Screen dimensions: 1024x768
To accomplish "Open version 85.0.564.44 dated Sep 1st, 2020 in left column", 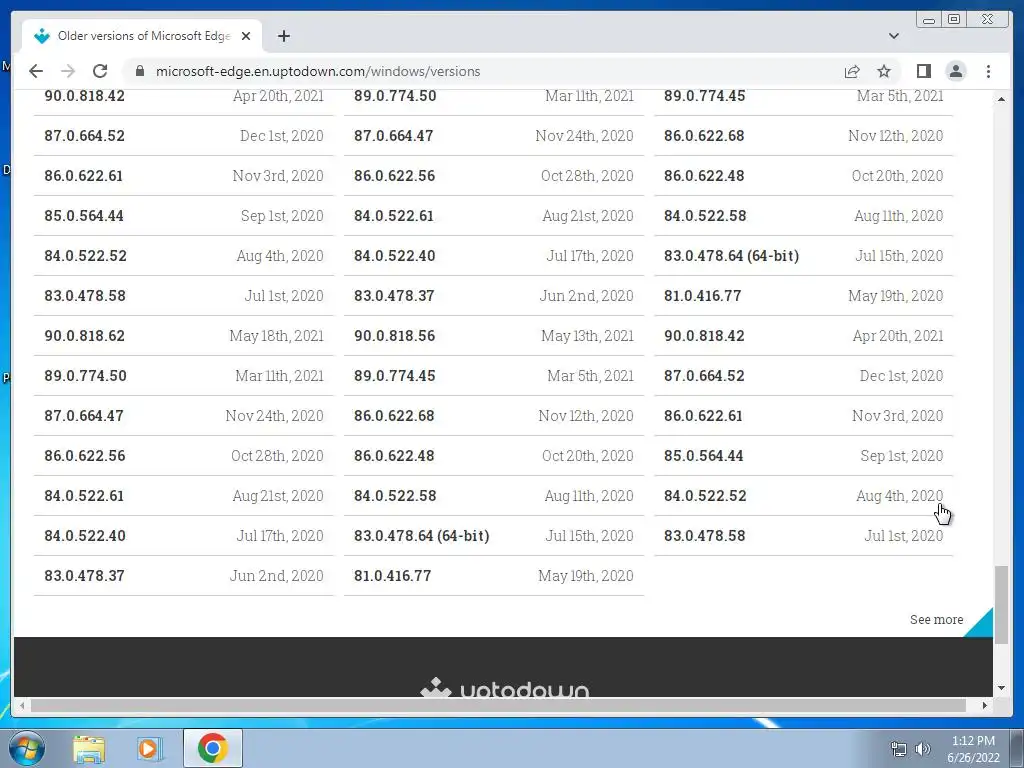I will pos(184,216).
